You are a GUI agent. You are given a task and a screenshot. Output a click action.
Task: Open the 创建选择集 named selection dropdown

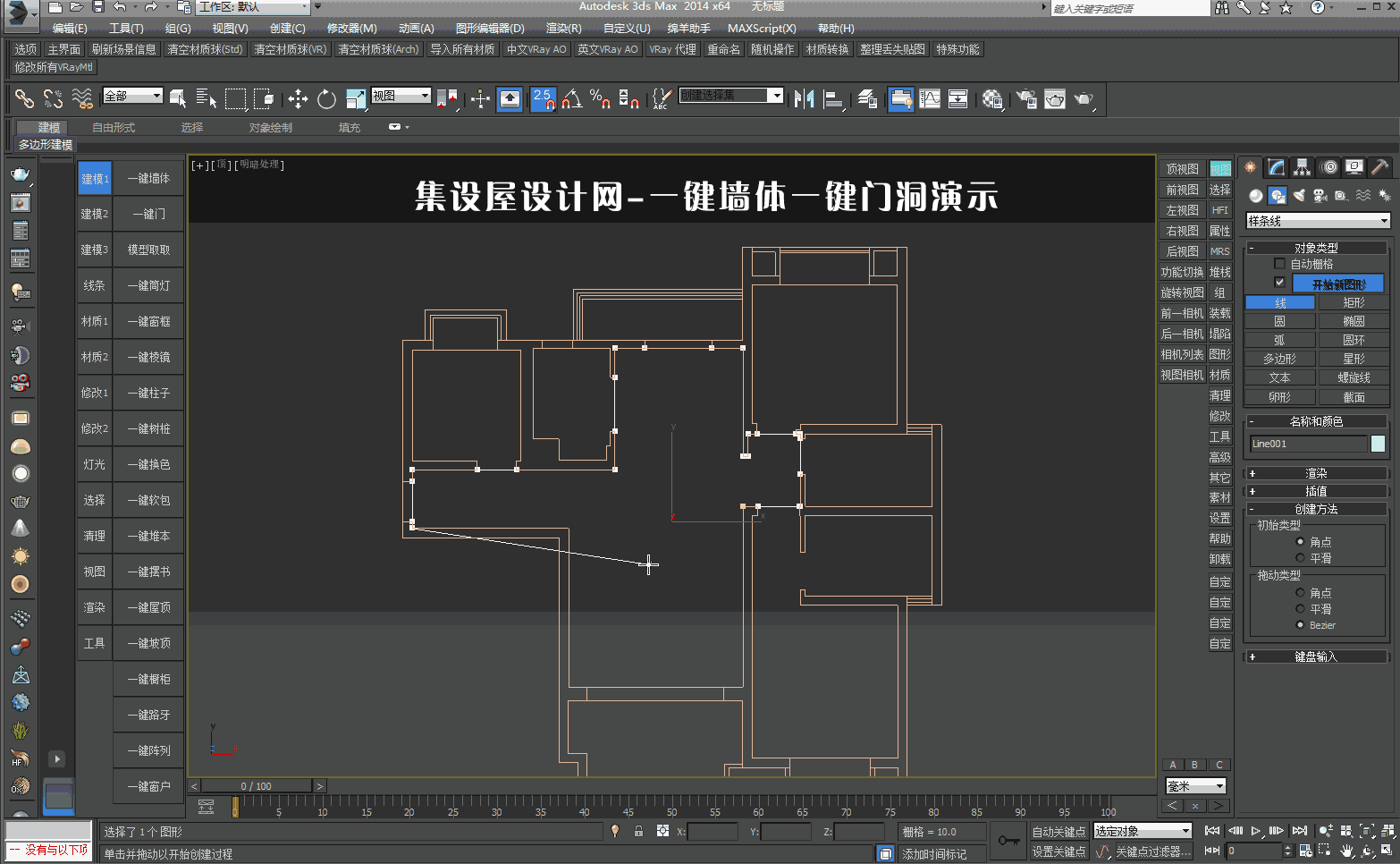(731, 96)
